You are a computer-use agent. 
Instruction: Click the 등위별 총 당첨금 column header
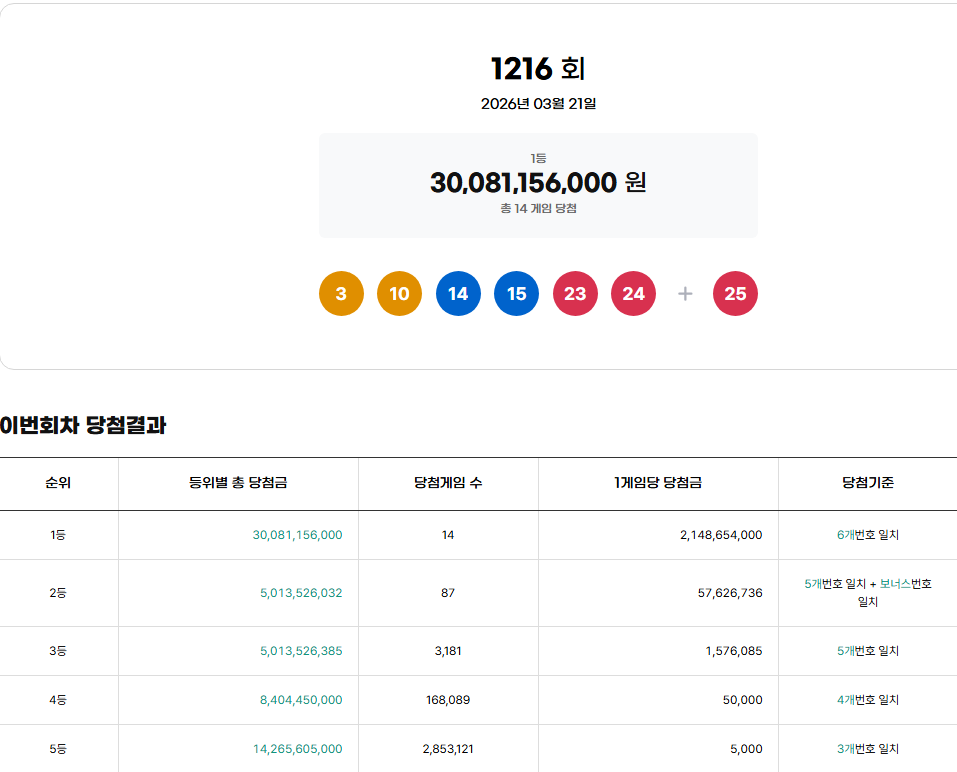click(238, 483)
